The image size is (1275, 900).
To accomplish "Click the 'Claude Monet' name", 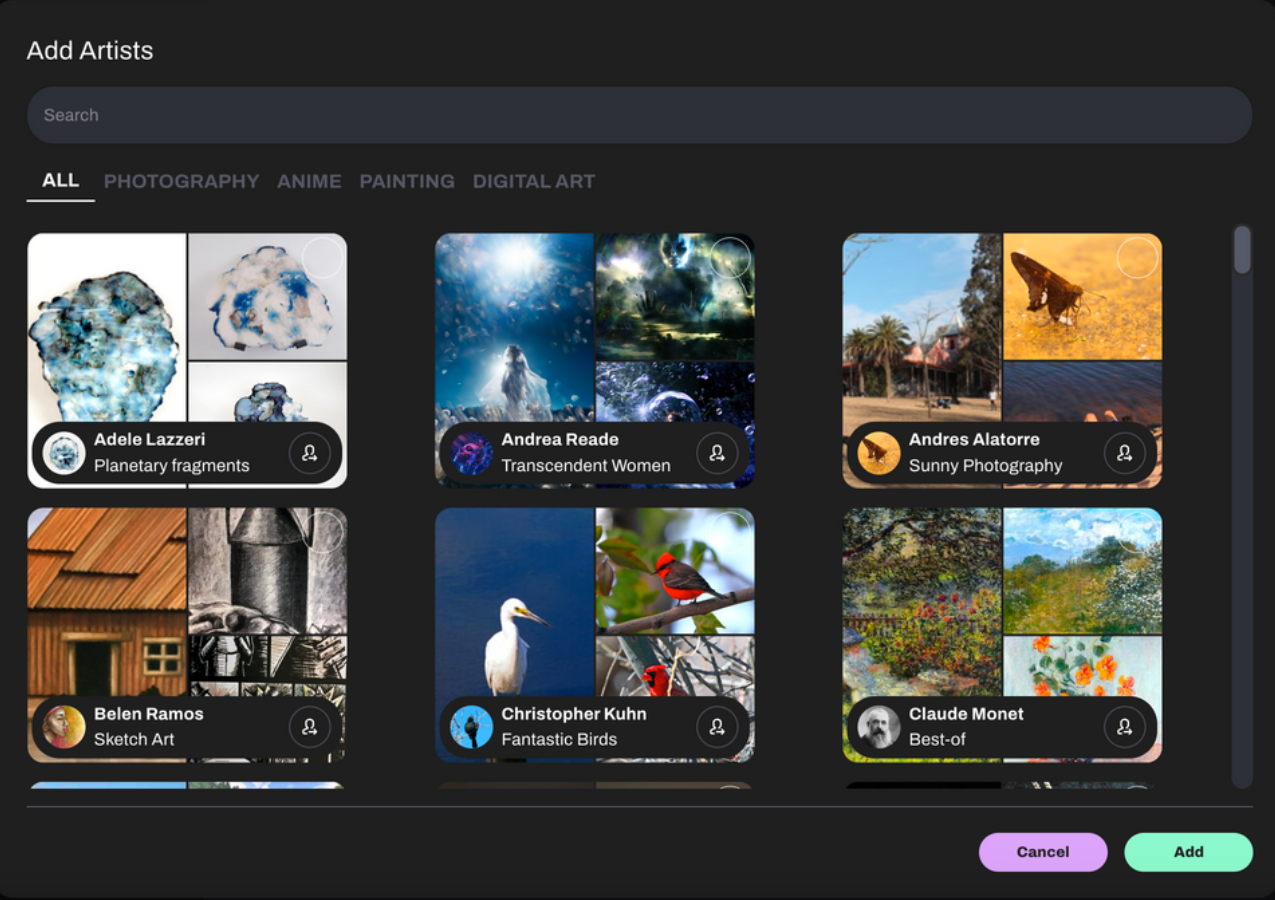I will 966,714.
